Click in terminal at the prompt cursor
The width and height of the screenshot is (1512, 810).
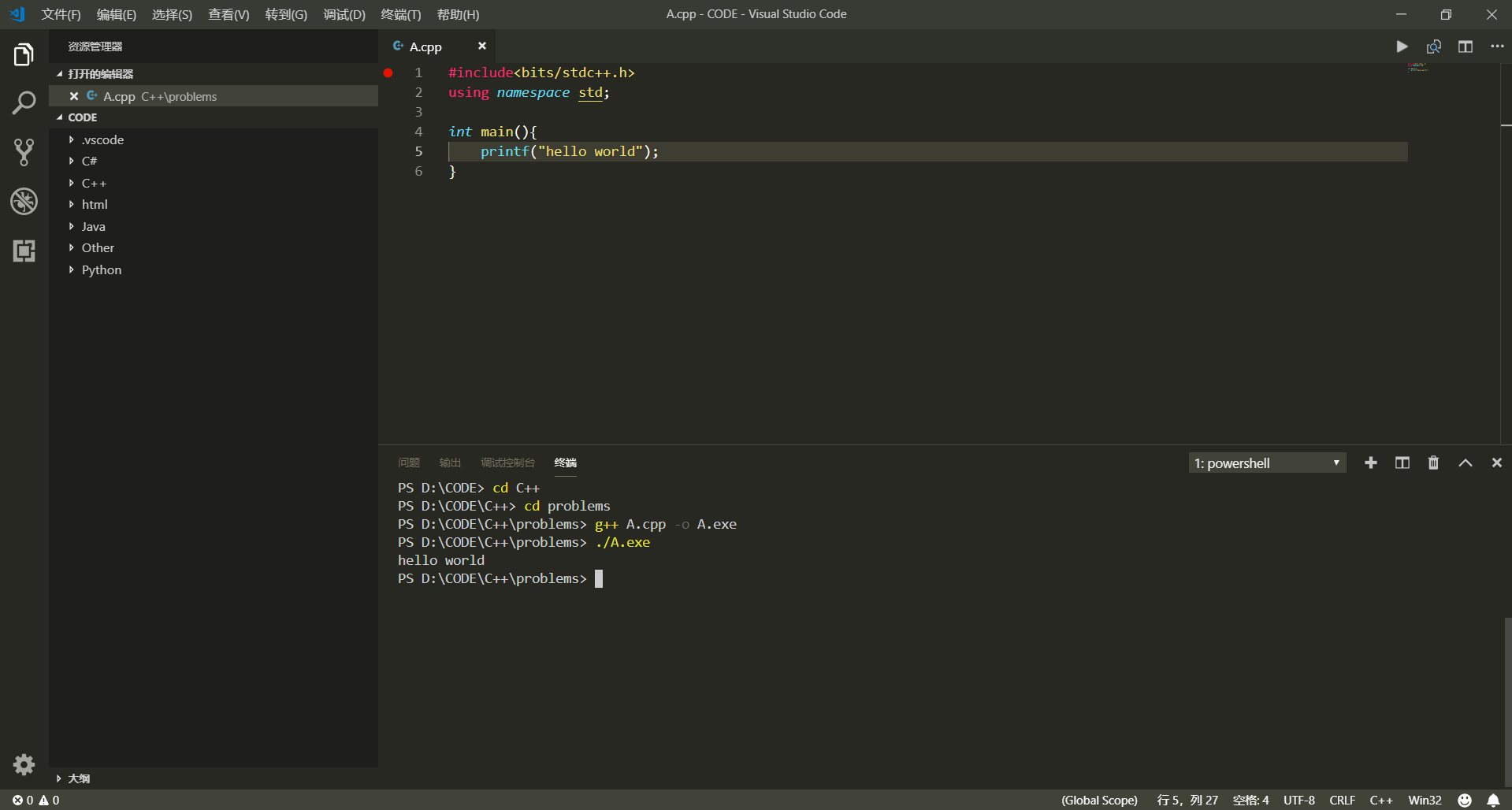599,578
